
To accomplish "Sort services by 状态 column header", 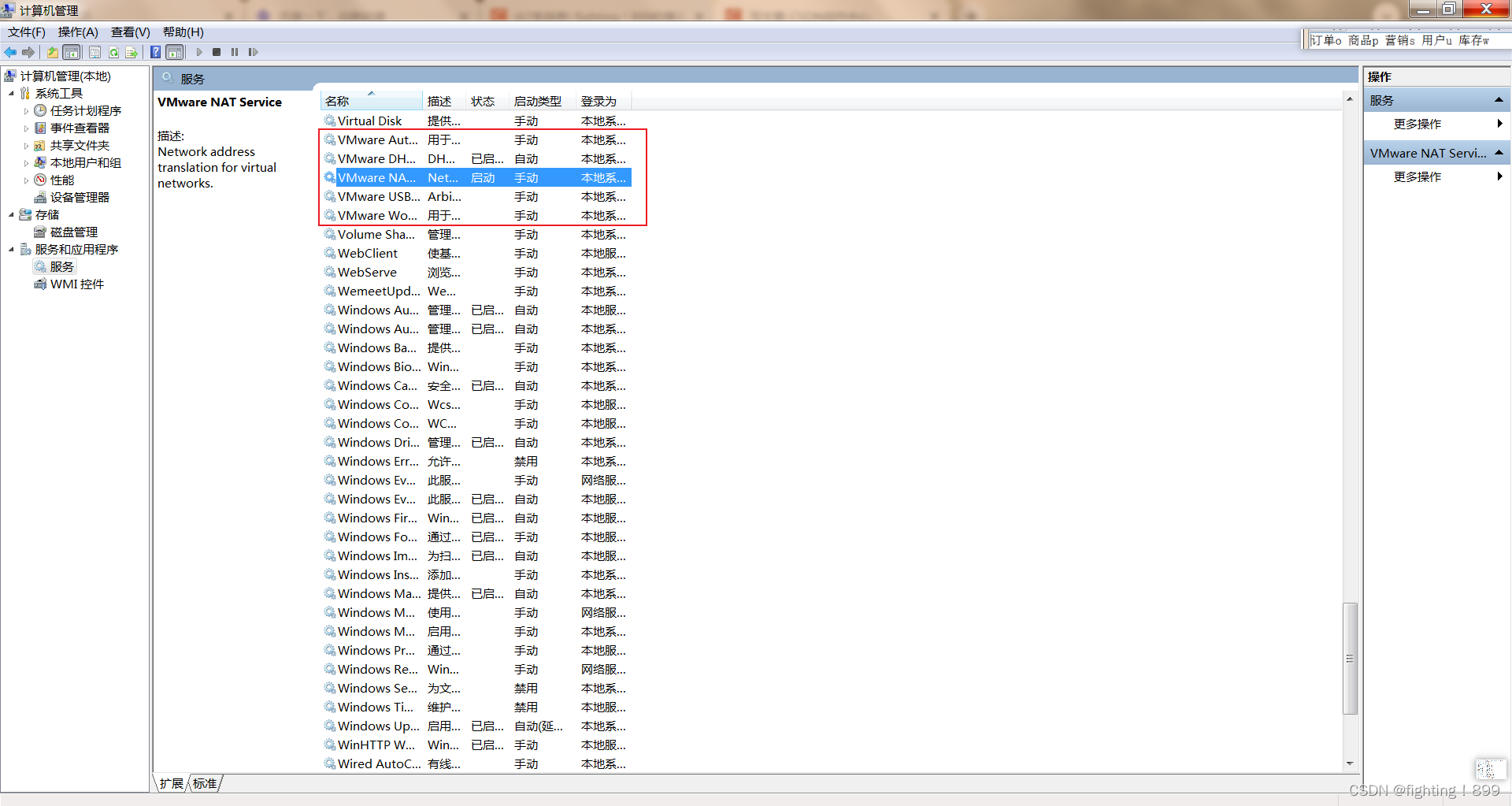I will [x=487, y=101].
